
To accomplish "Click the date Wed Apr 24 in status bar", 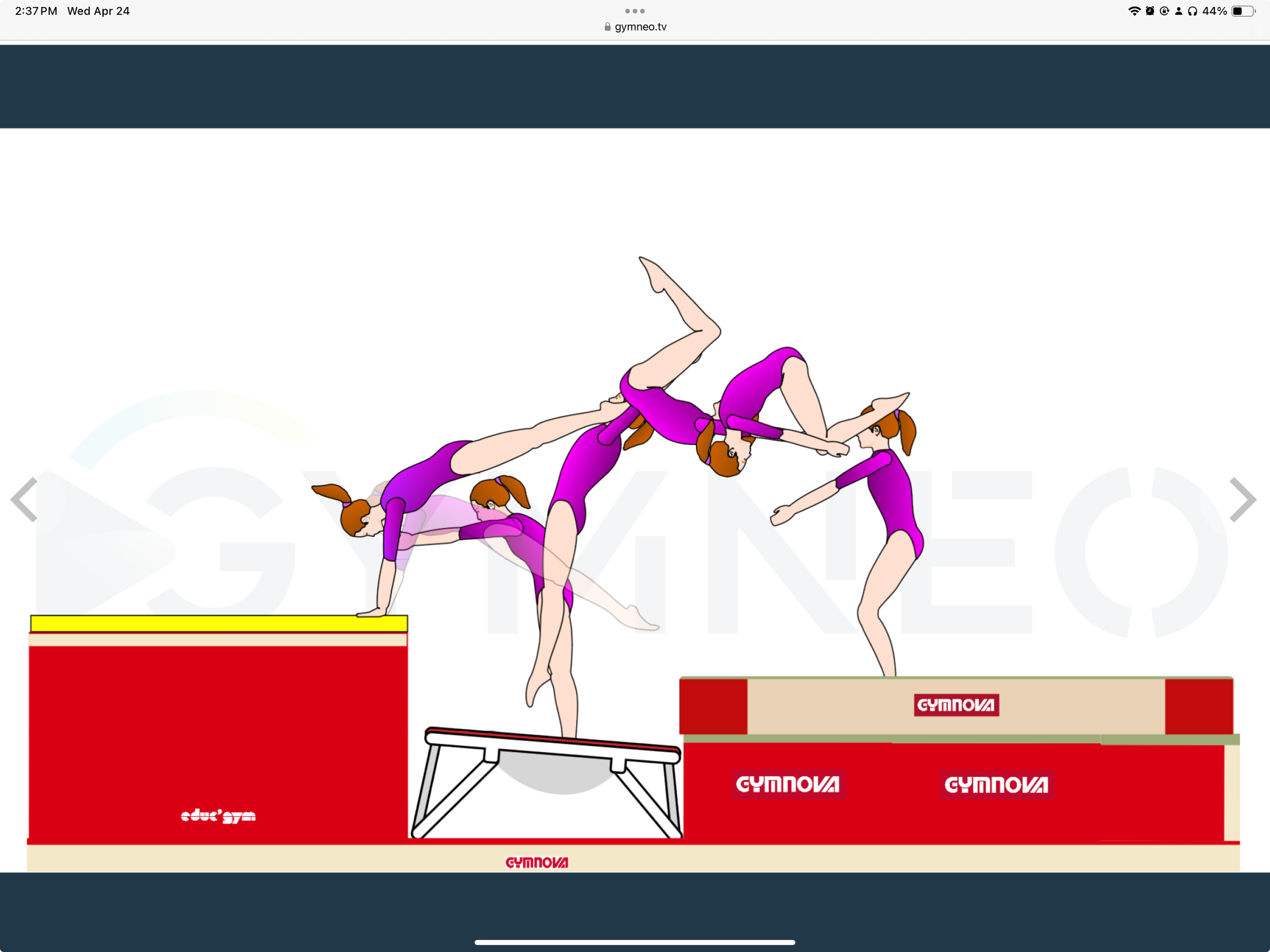I will (x=99, y=10).
